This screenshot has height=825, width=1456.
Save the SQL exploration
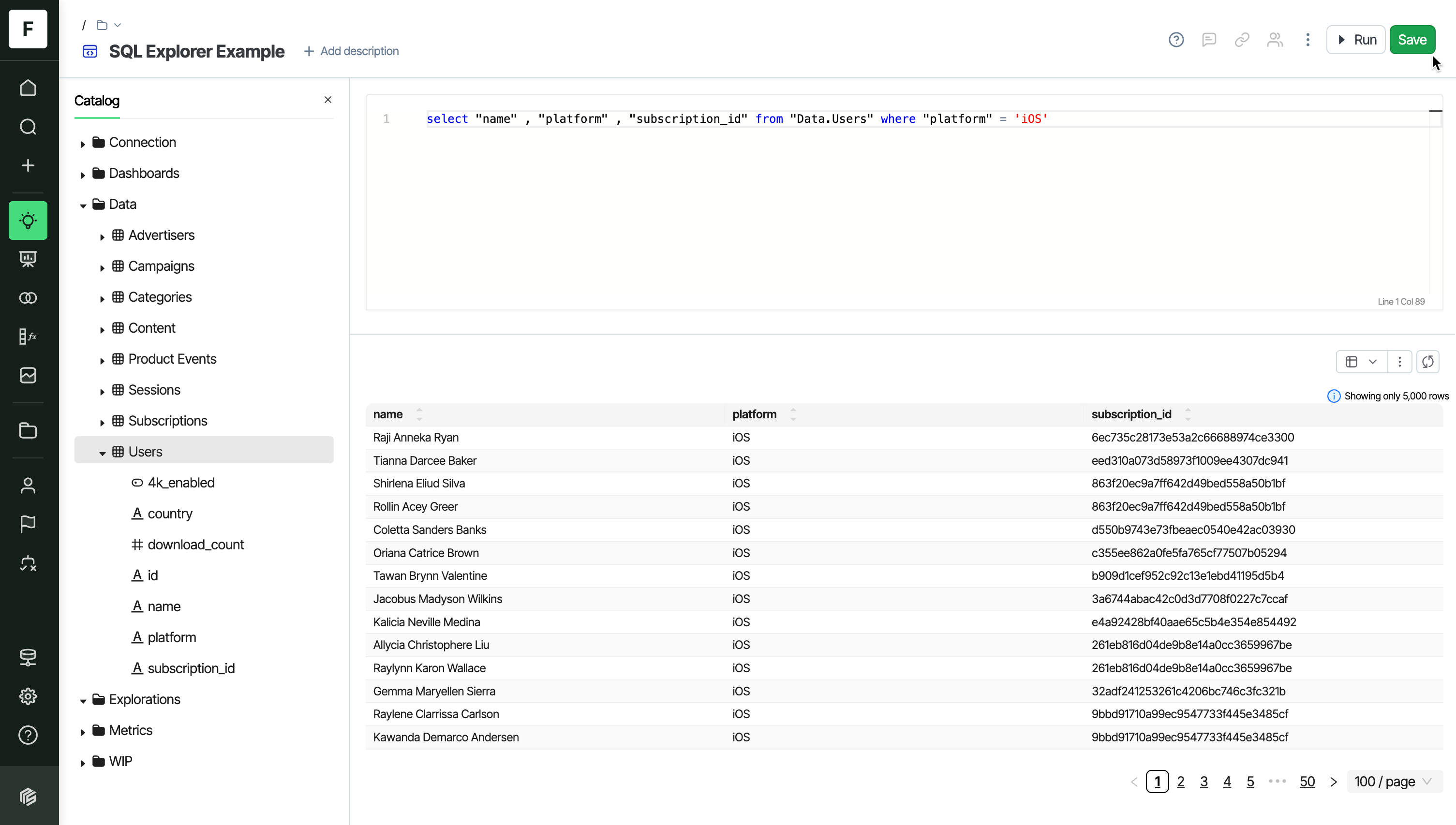point(1412,40)
